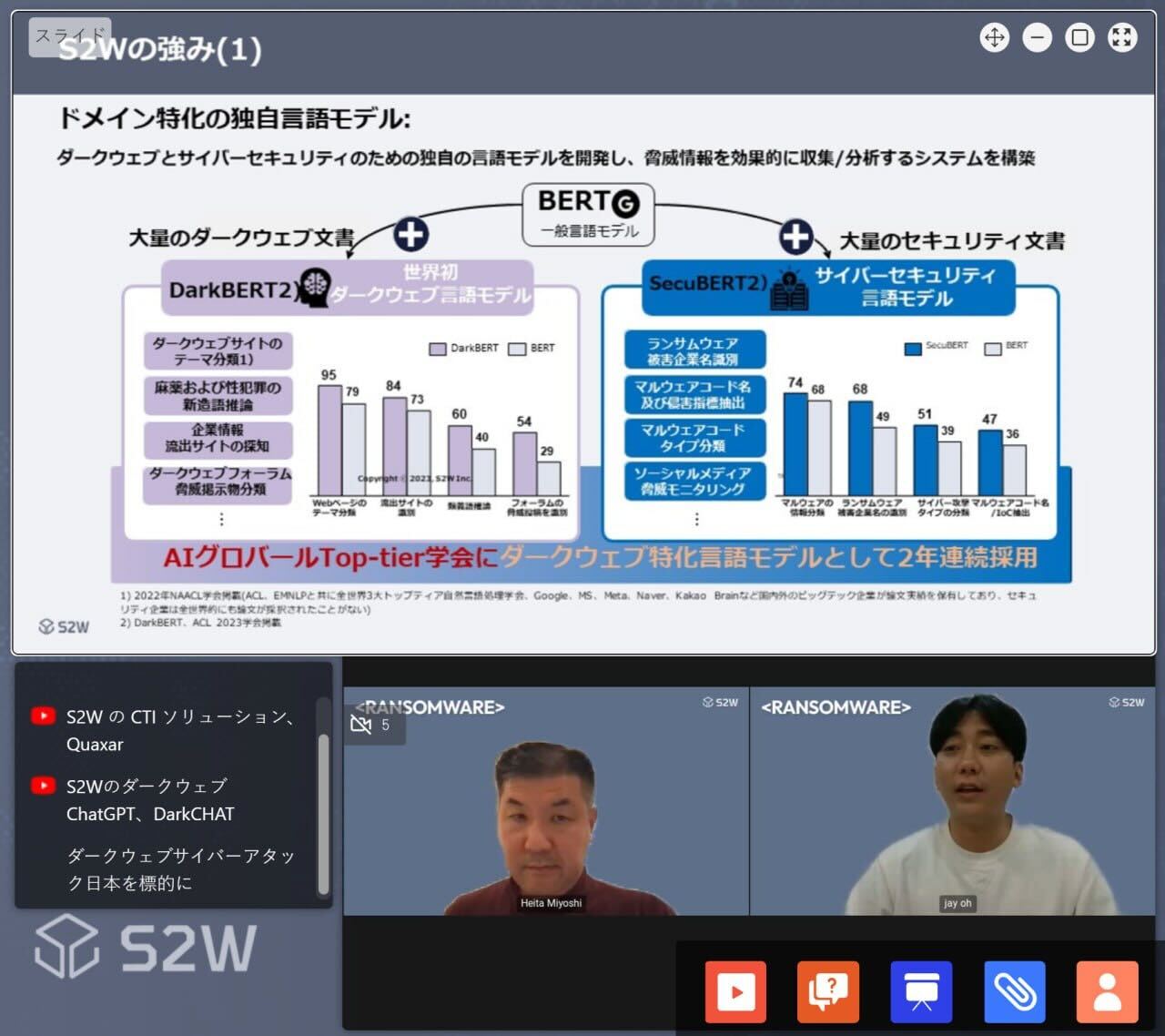Toggle the camera-off indicator showing 5

click(371, 725)
